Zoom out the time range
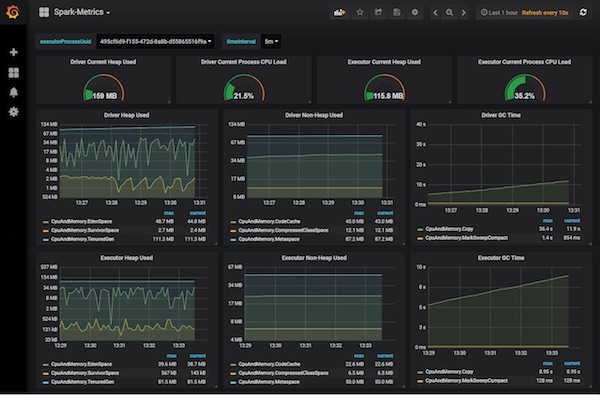This screenshot has width=600, height=395. [449, 13]
